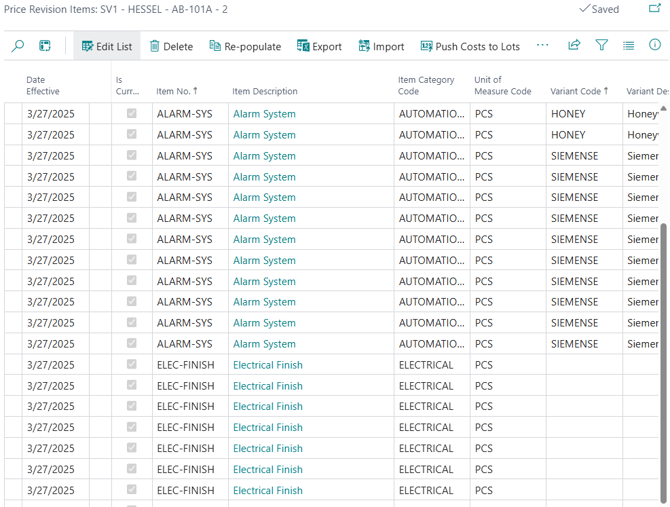
Task: Click the Delete trash action
Action: pyautogui.click(x=171, y=46)
